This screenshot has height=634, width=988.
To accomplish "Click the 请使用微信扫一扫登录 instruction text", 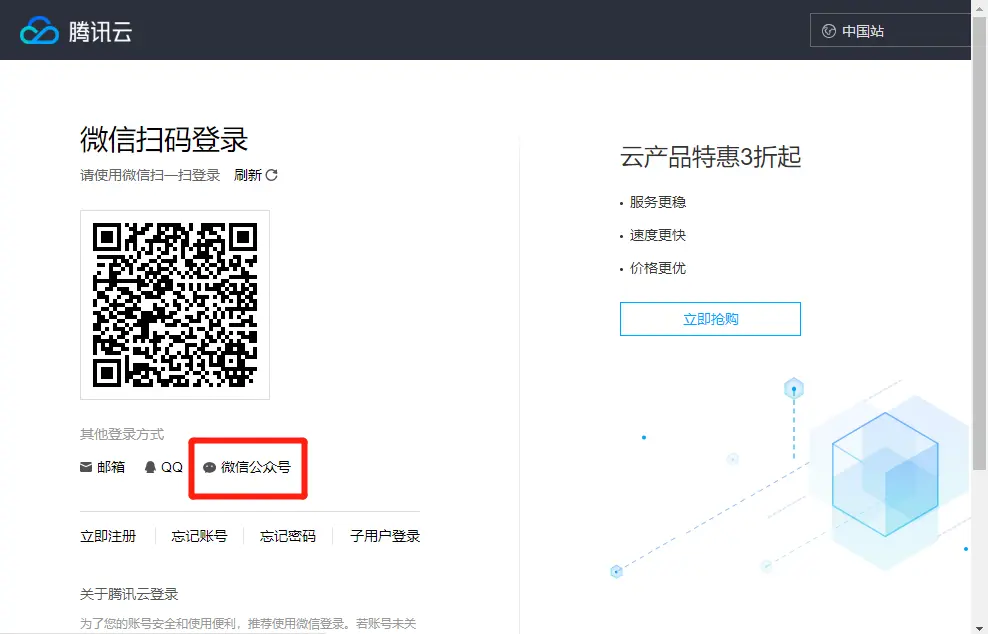I will click(150, 175).
